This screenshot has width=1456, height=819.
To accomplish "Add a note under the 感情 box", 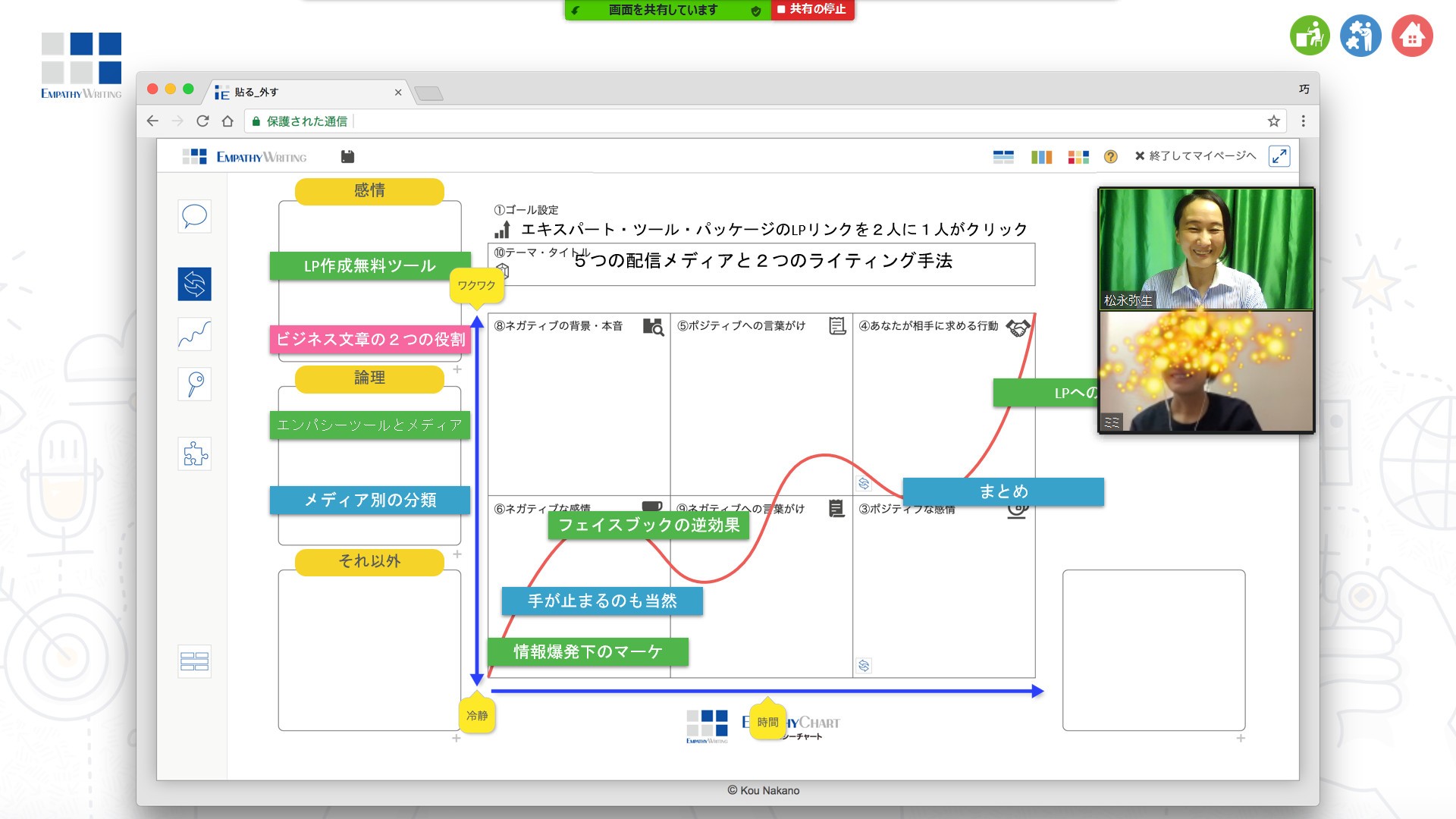I will coord(457,369).
